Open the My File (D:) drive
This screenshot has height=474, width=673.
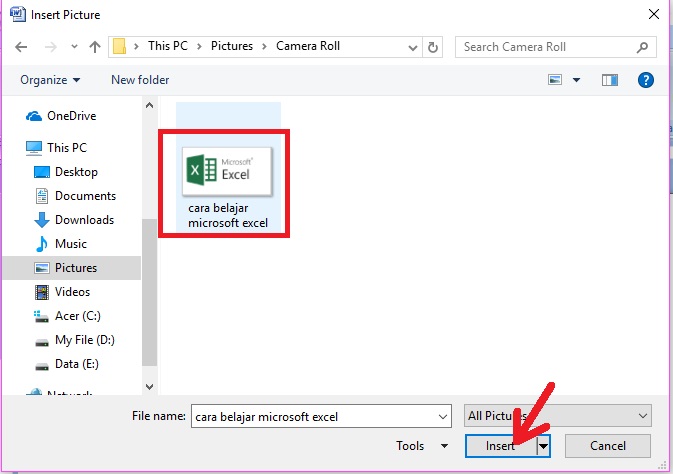[x=85, y=340]
